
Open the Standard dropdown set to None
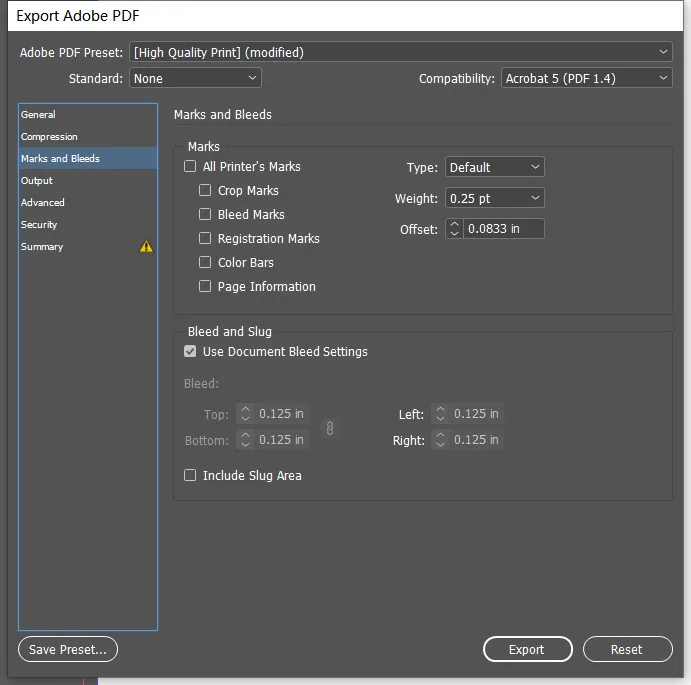click(x=195, y=78)
